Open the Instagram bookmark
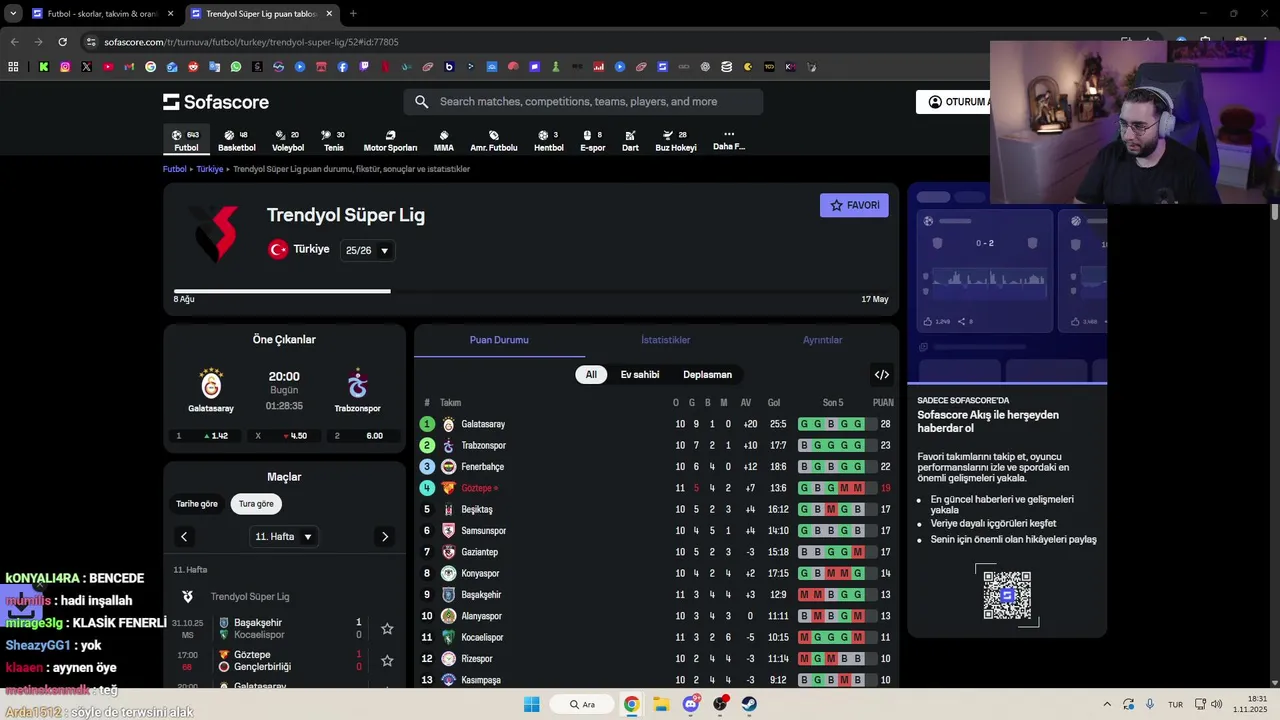 pos(65,67)
